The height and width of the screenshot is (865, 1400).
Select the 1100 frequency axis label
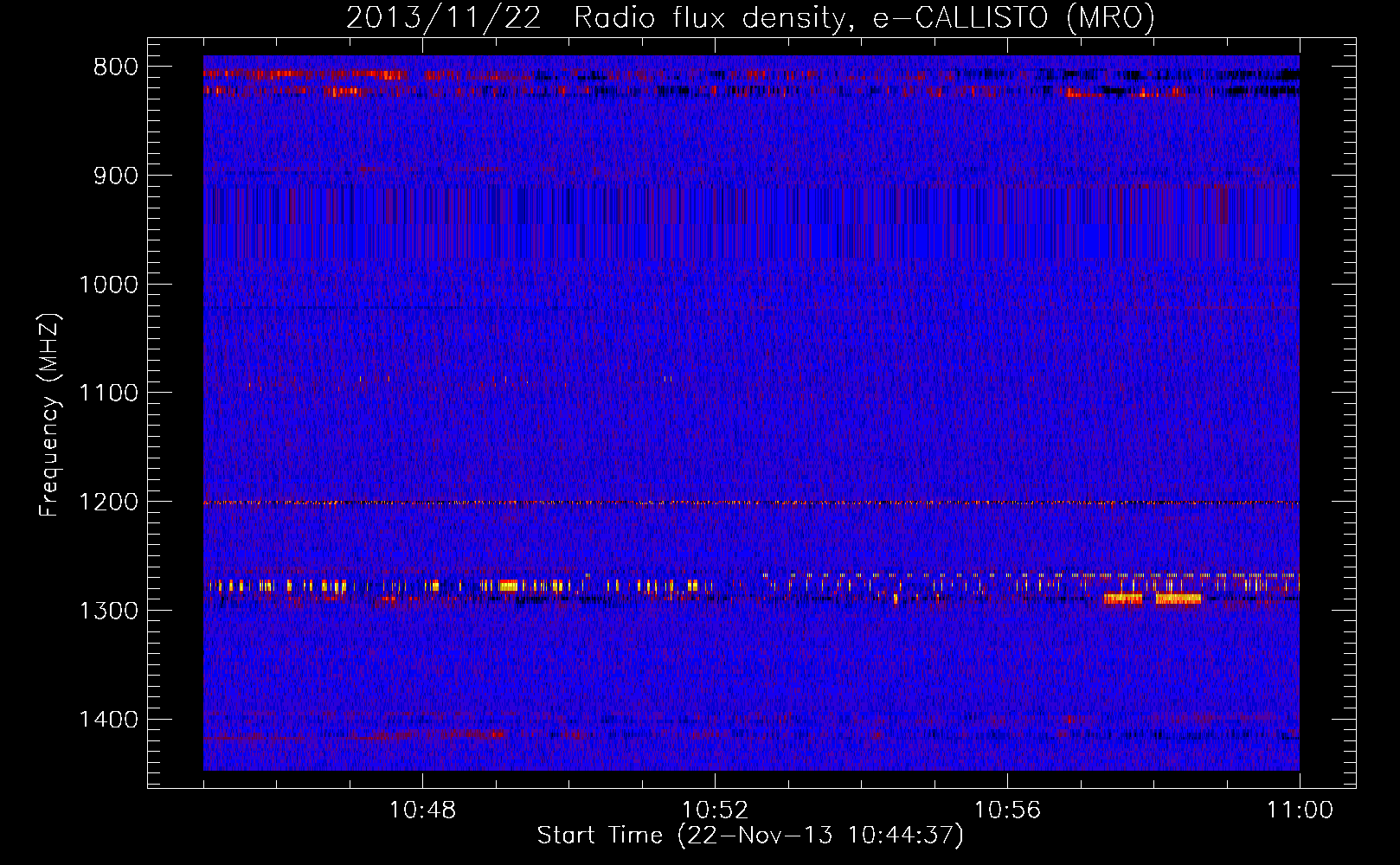[109, 393]
